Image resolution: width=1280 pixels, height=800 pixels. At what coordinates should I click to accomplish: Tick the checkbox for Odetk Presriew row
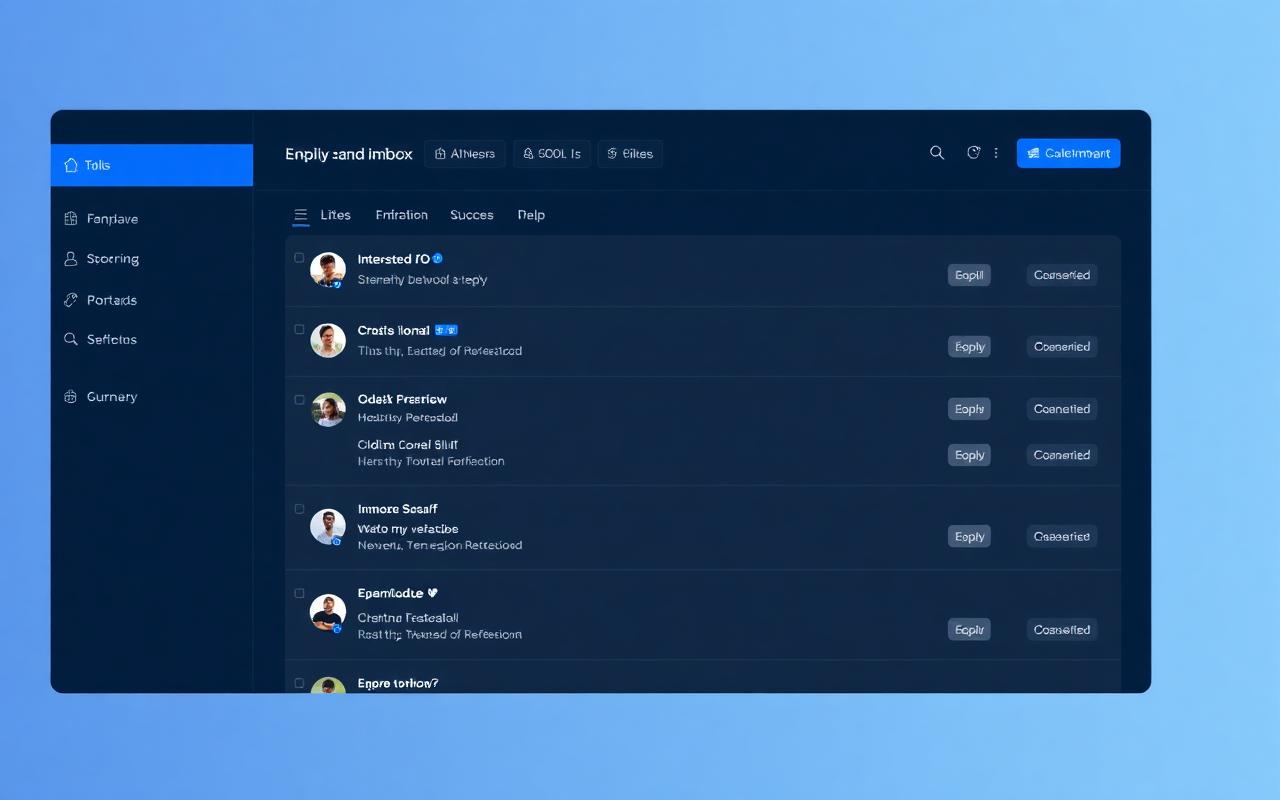coord(299,399)
